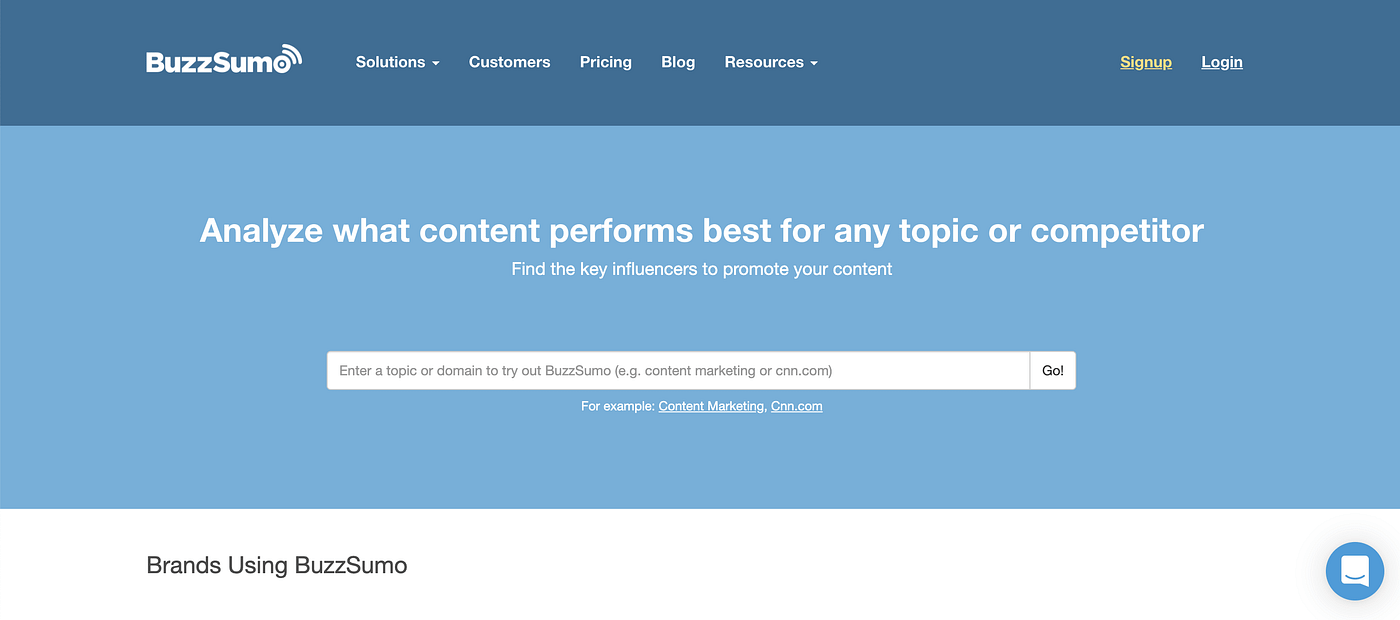Click the BuzzSumo logo
This screenshot has height=620, width=1400.
224,60
